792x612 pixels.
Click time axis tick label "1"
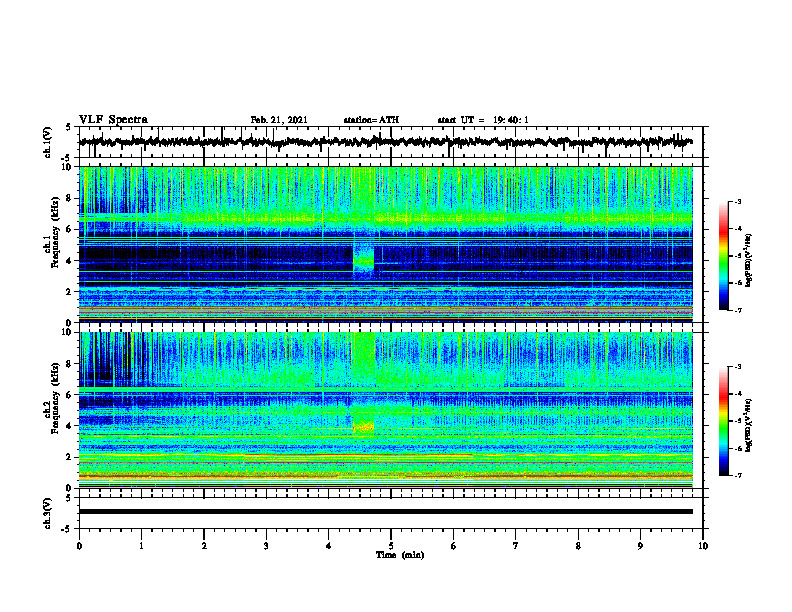(141, 546)
